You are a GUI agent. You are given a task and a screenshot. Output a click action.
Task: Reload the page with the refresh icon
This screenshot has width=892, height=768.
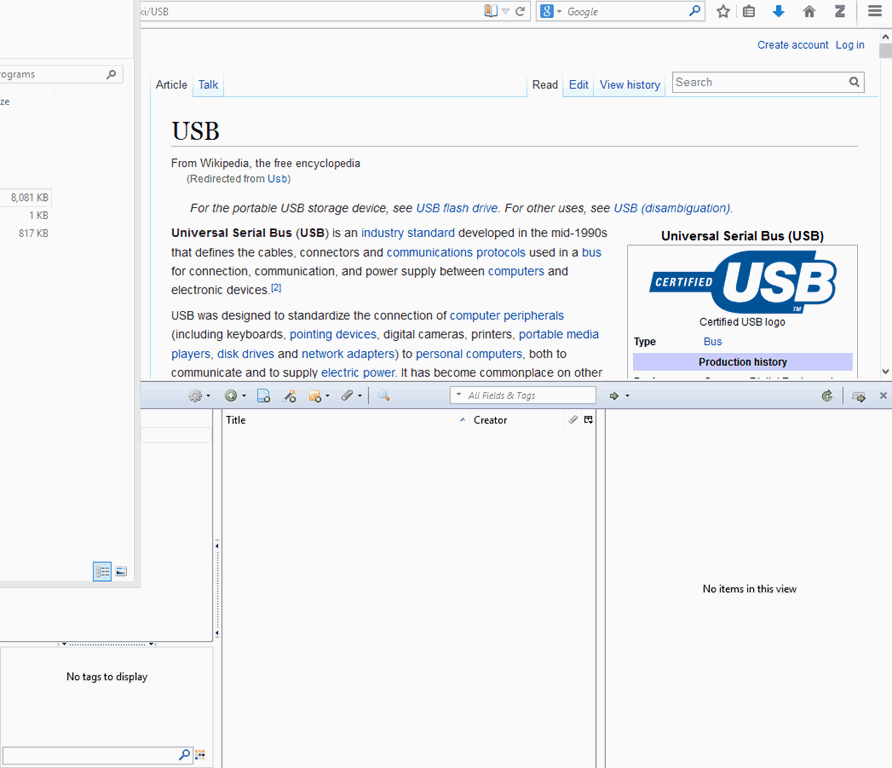[x=520, y=12]
